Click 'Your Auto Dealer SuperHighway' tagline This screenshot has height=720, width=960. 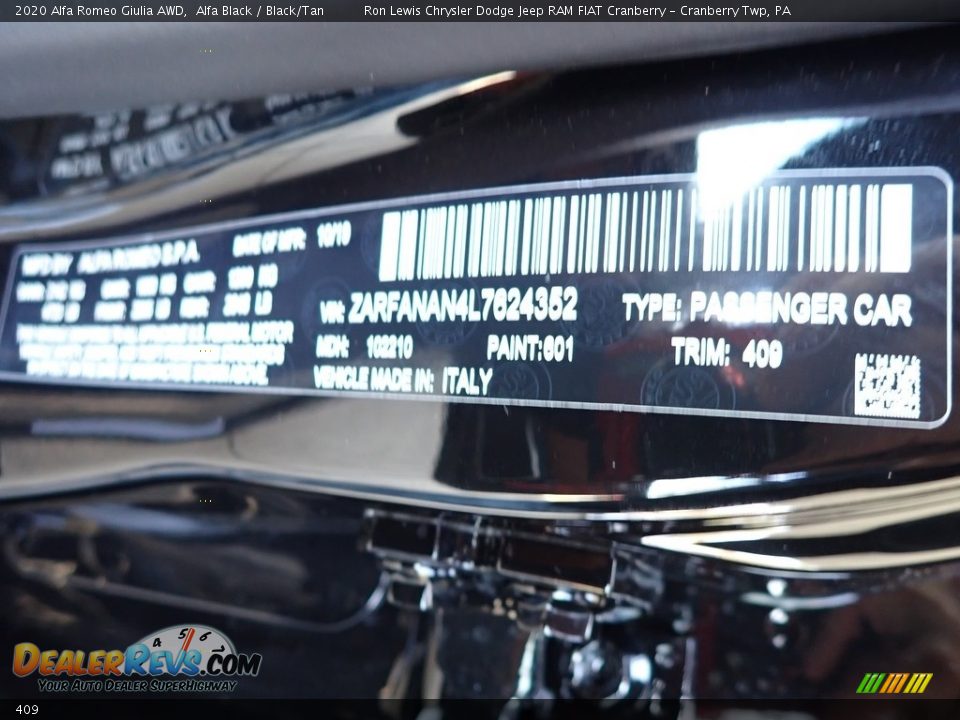[x=137, y=686]
